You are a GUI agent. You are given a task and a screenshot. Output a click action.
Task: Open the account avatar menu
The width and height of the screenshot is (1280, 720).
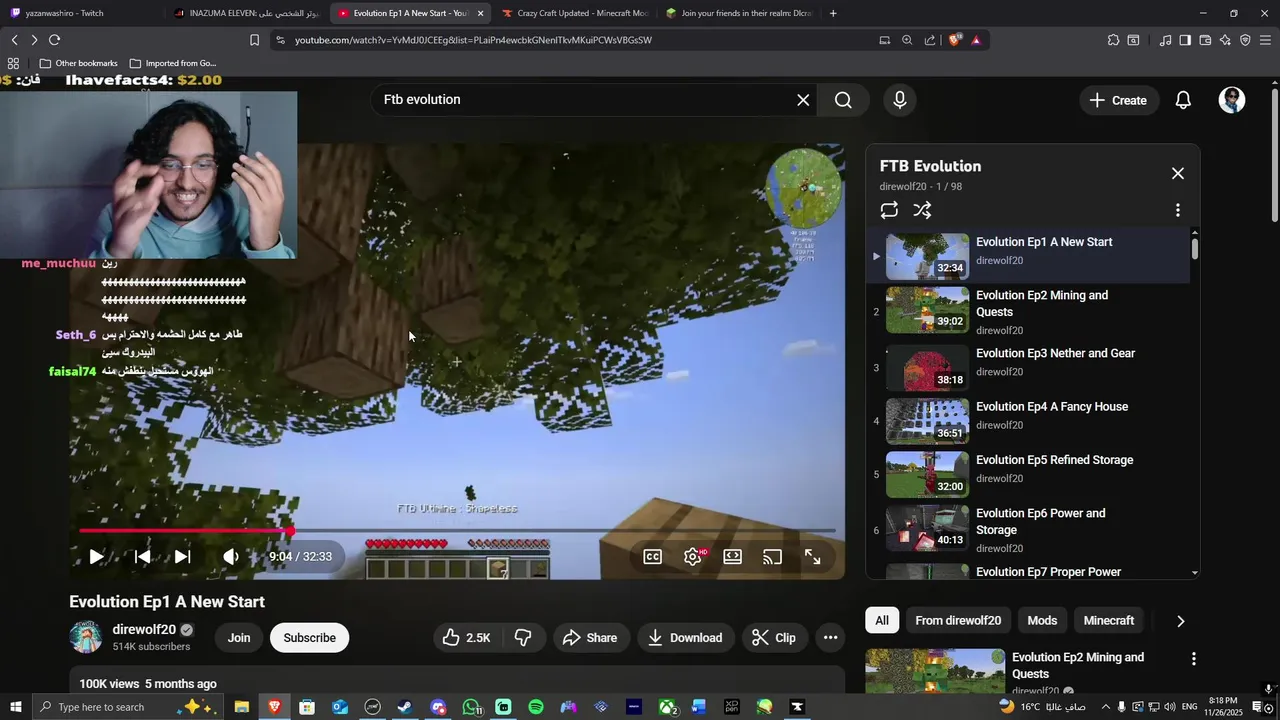[x=1232, y=100]
